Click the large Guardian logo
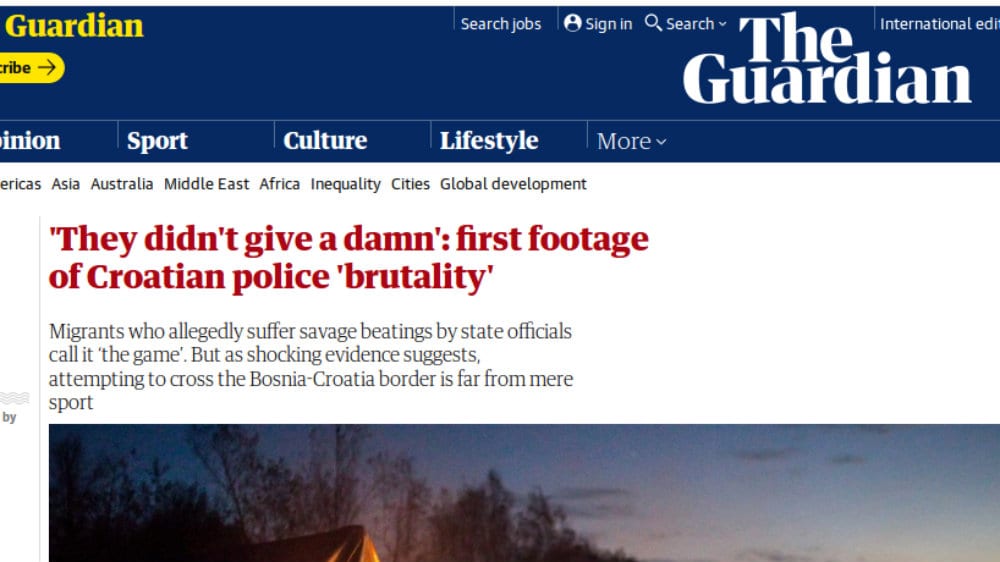 point(827,59)
